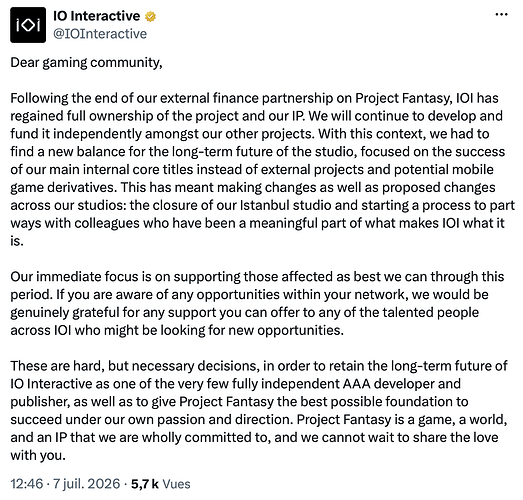Click the gold verified badge
This screenshot has width=523, height=500.
(x=150, y=16)
